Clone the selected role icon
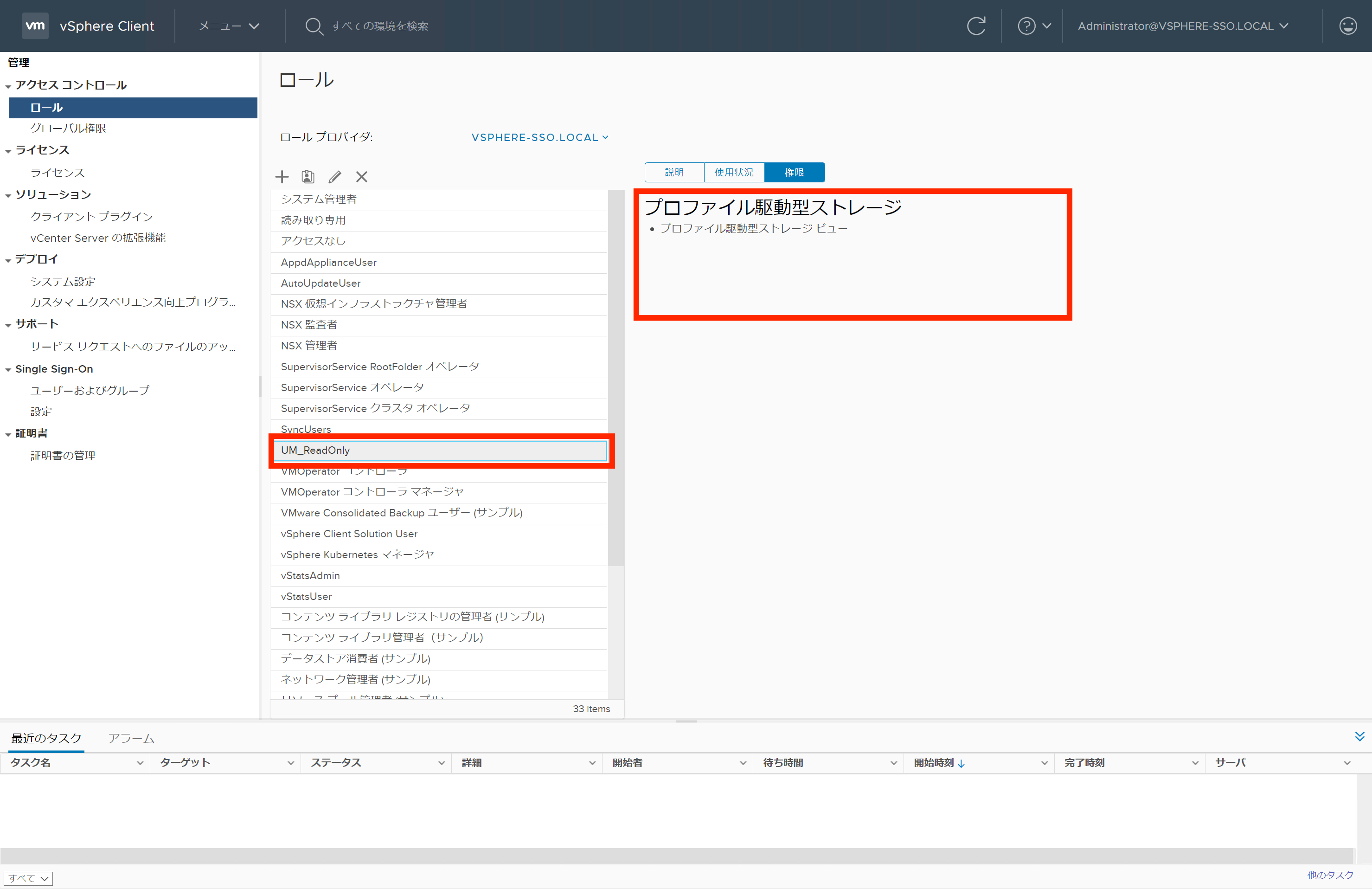 [x=308, y=176]
